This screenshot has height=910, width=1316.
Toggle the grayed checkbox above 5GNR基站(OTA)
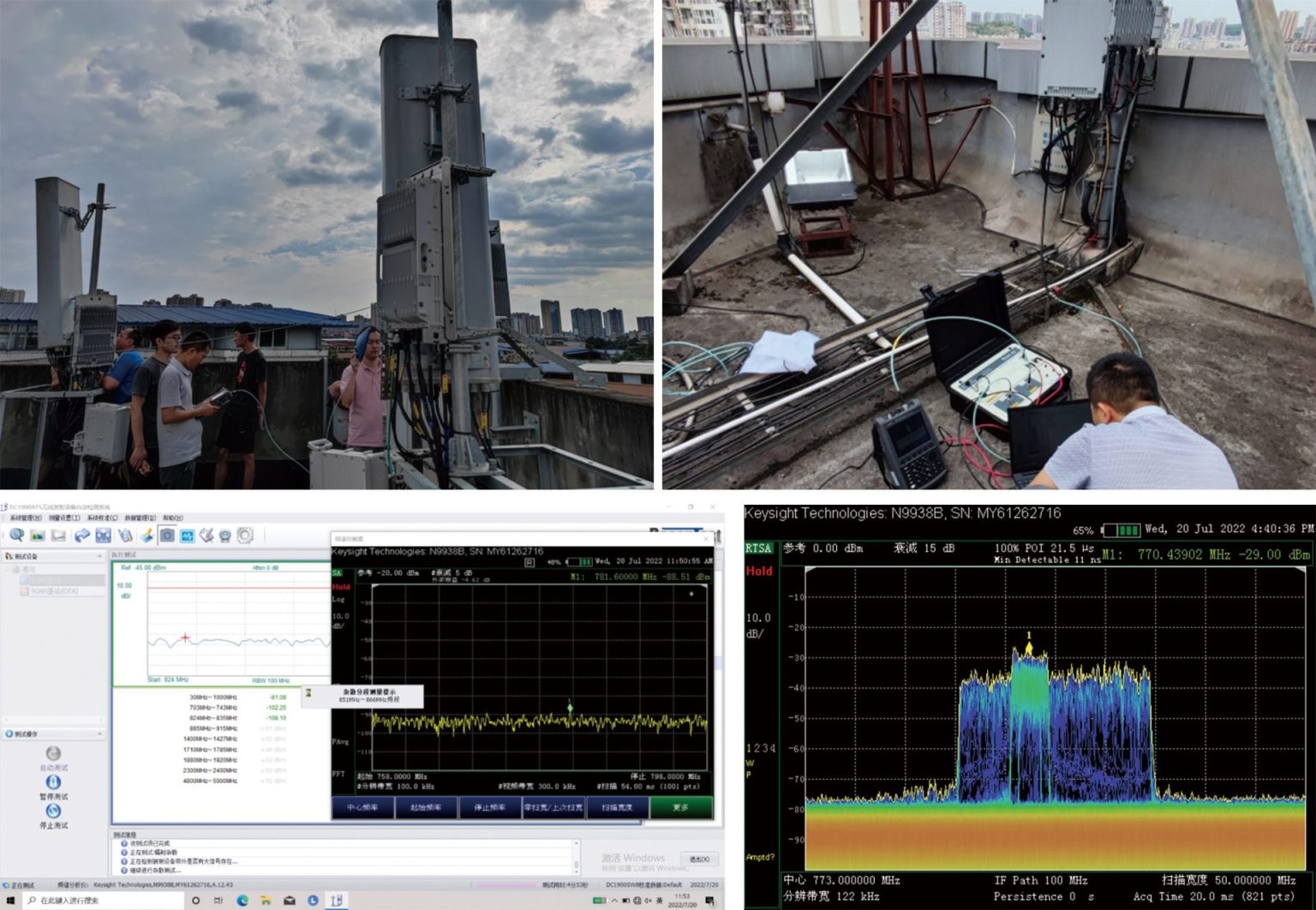[22, 579]
